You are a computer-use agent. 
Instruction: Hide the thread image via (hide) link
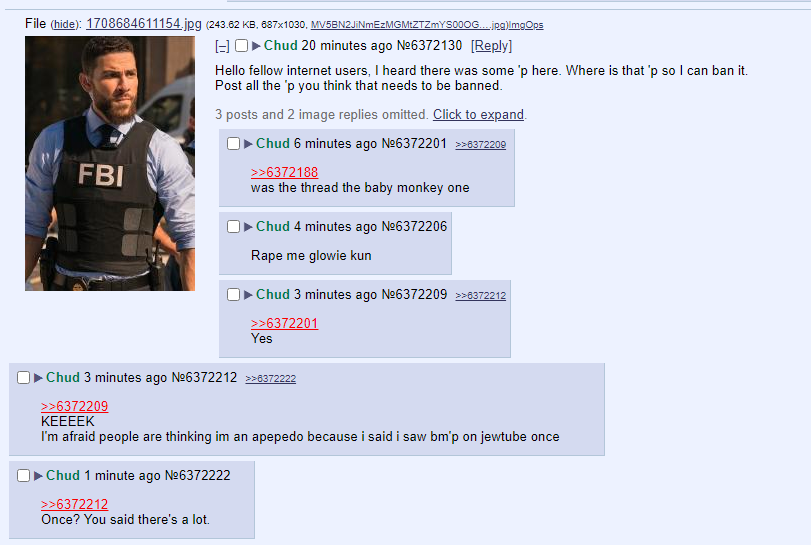tap(64, 24)
